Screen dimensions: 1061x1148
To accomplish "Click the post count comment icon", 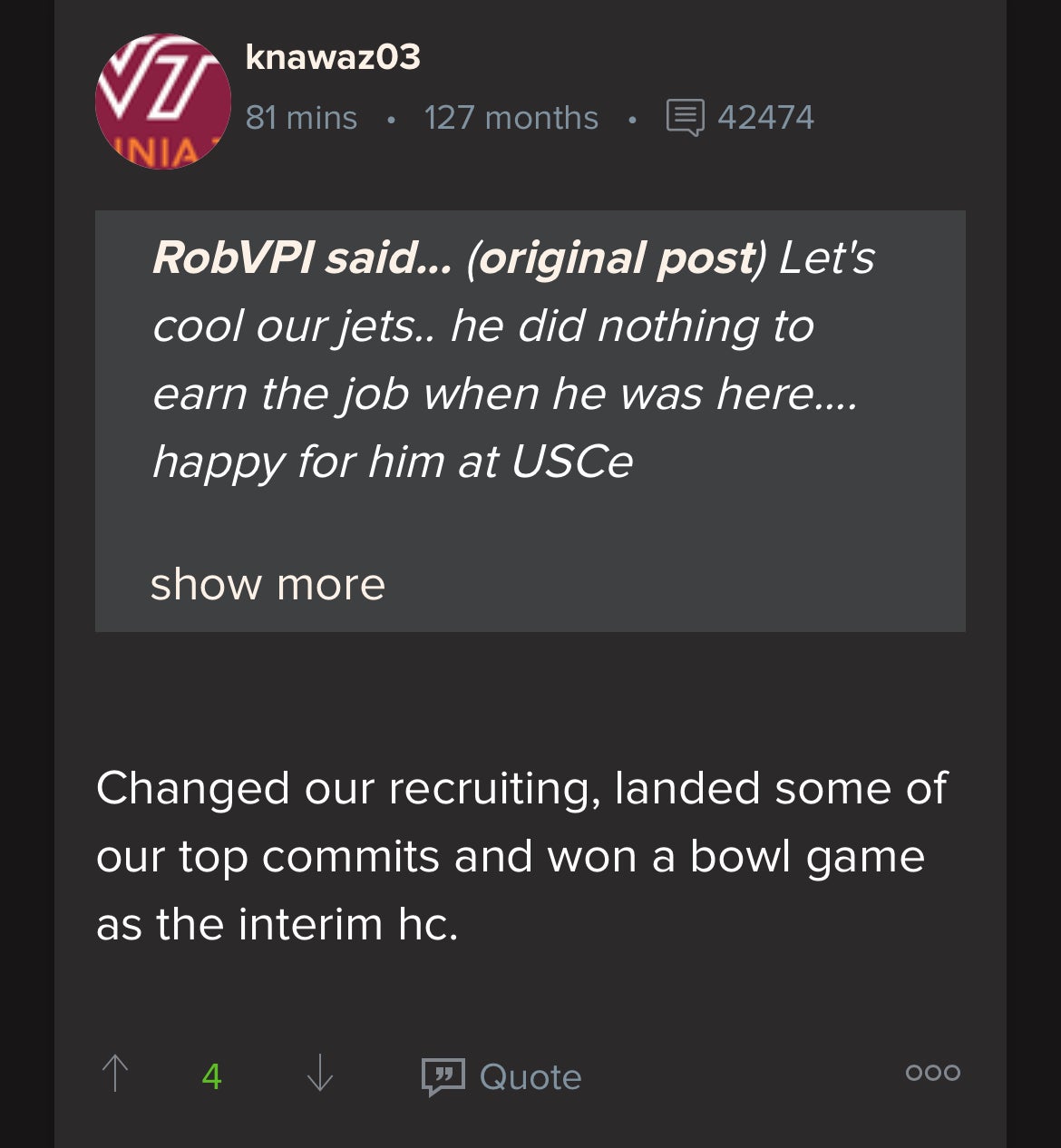I will [685, 118].
